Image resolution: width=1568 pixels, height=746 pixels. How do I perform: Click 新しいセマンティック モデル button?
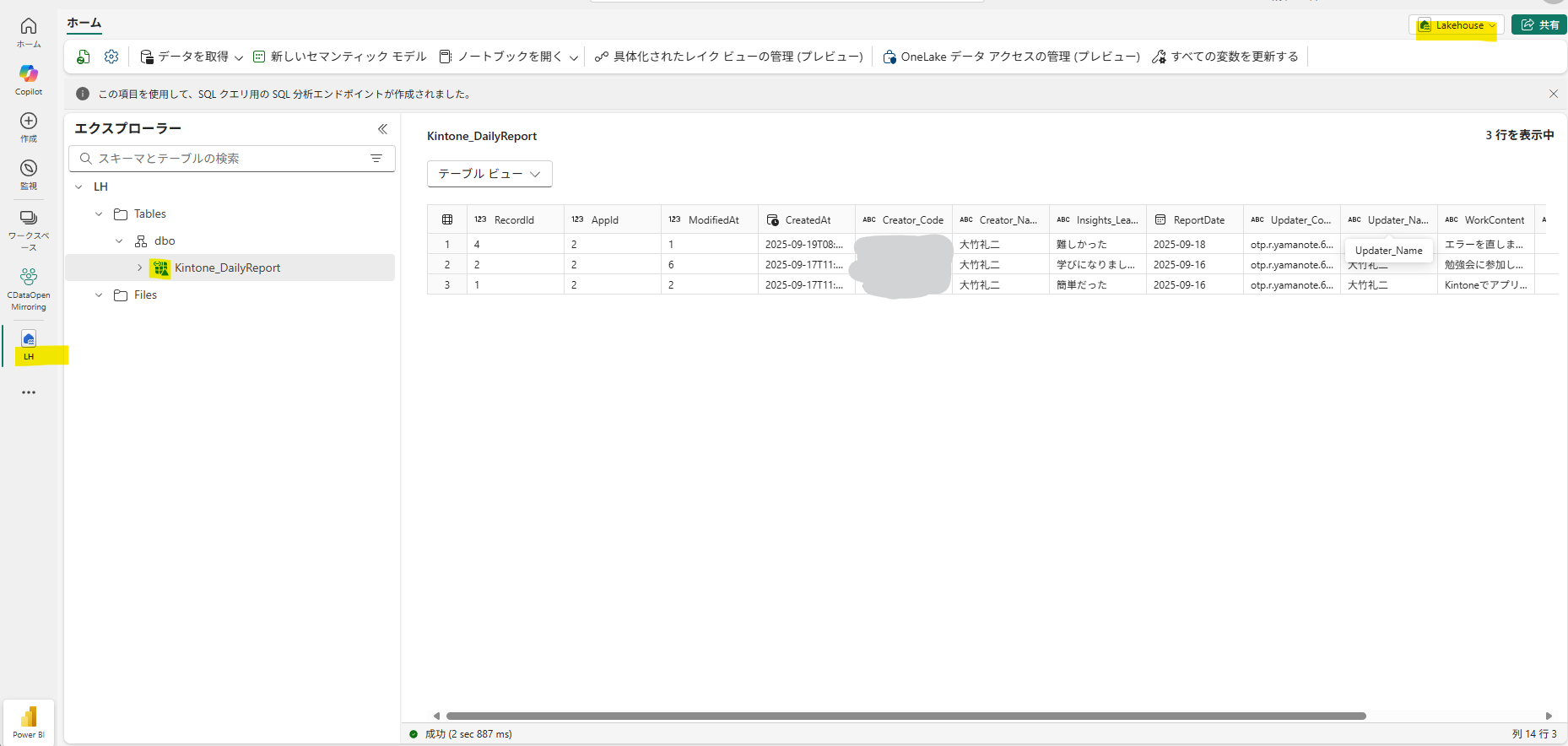(340, 57)
